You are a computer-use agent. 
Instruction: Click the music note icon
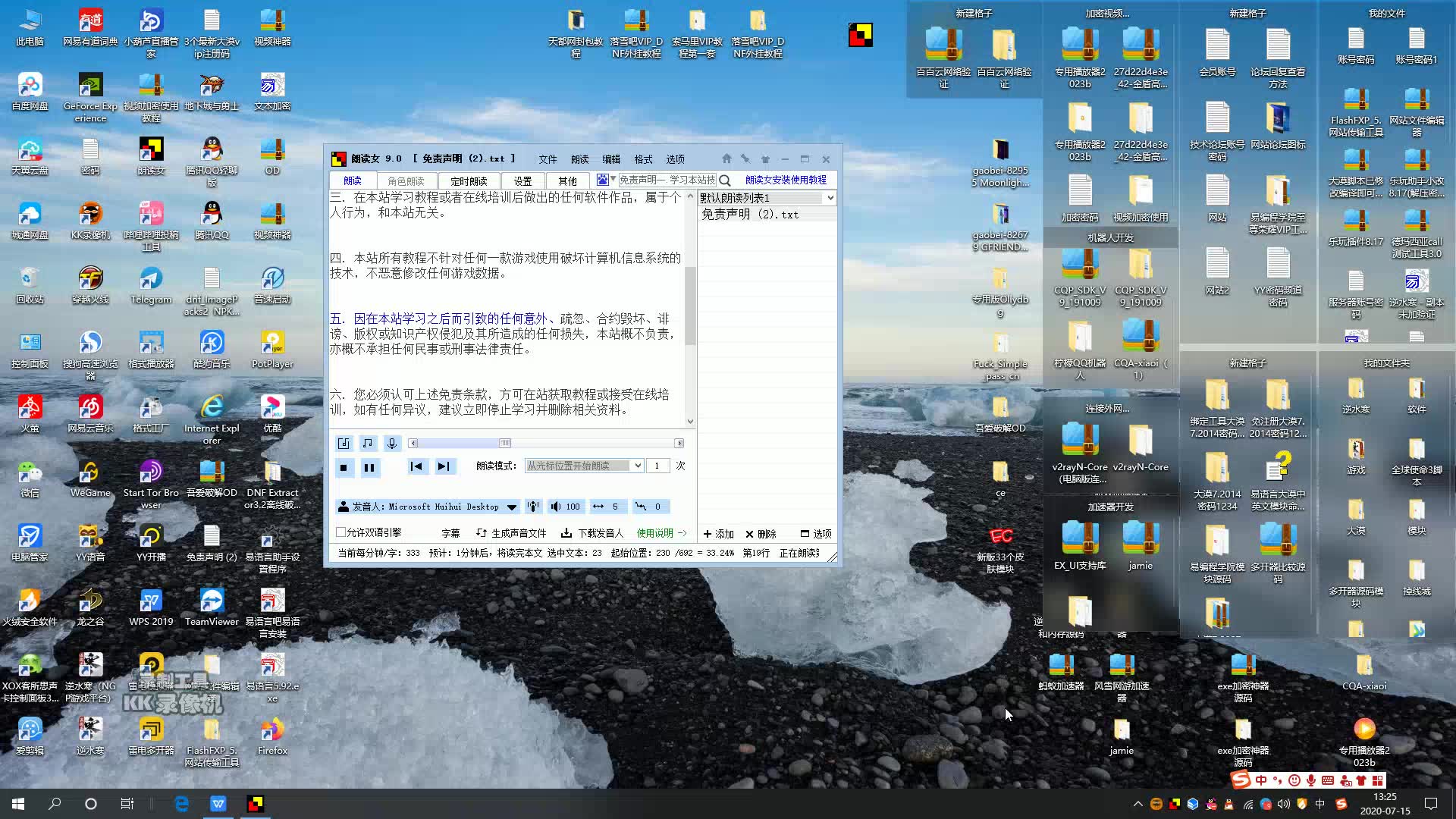[368, 443]
